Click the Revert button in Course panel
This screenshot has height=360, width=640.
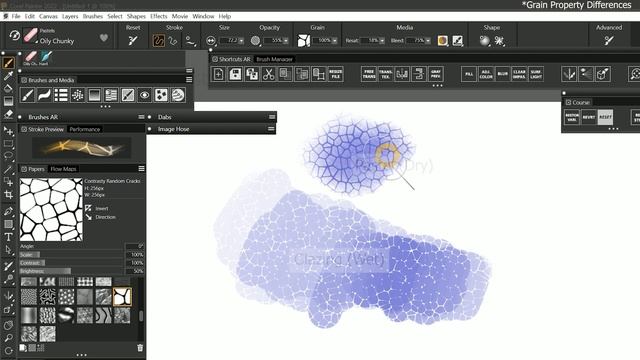click(589, 117)
